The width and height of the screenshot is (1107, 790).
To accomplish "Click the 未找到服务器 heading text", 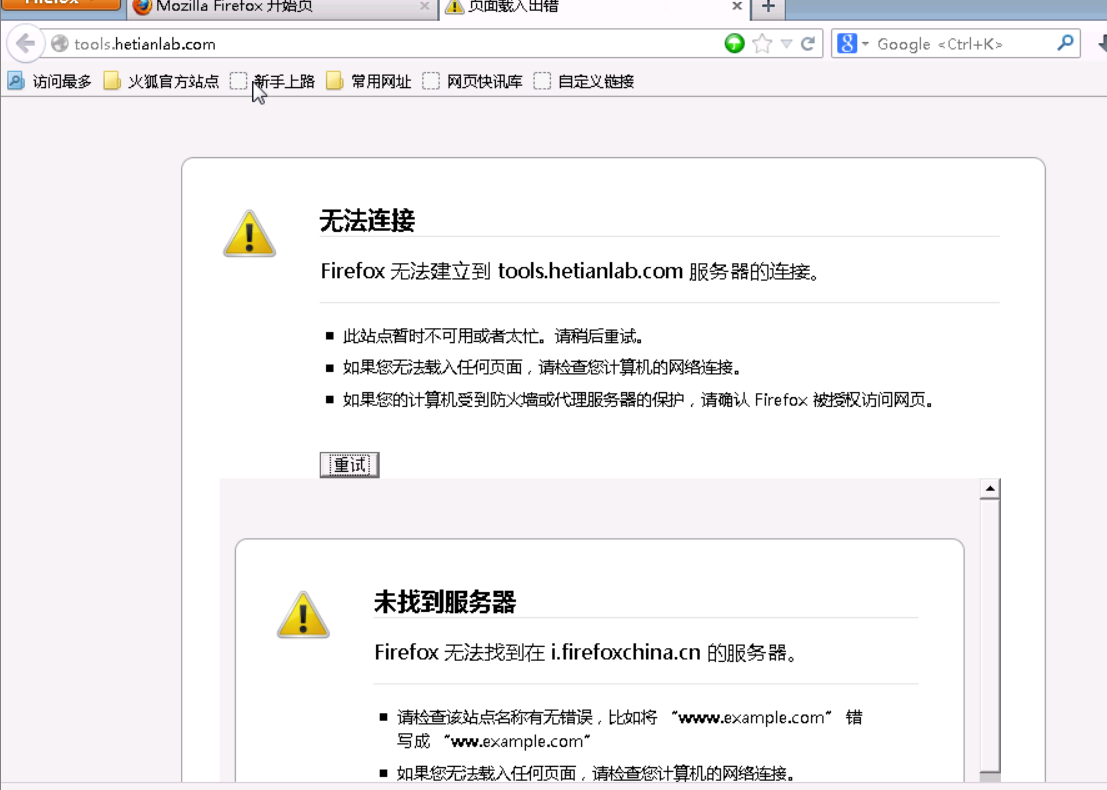I will pos(445,602).
